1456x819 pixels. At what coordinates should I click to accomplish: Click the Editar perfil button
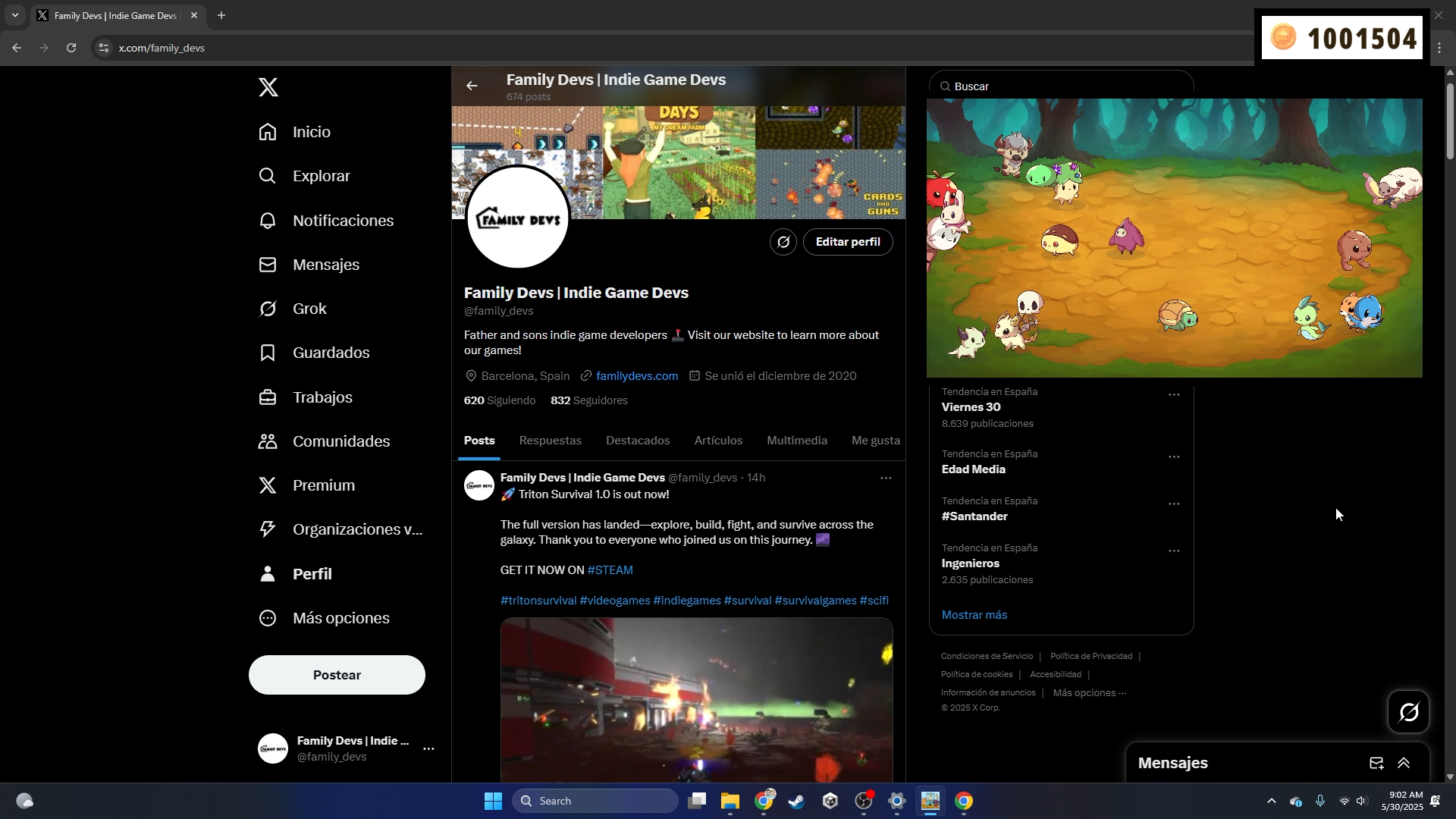point(847,242)
